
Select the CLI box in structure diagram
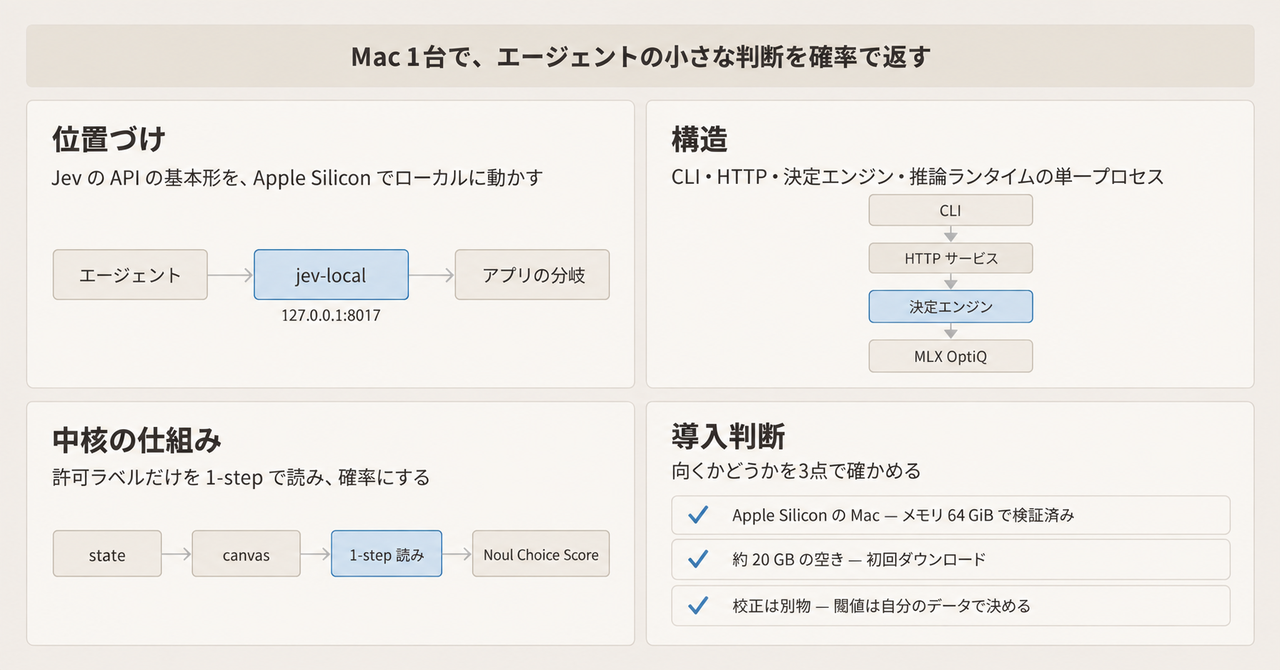click(950, 211)
